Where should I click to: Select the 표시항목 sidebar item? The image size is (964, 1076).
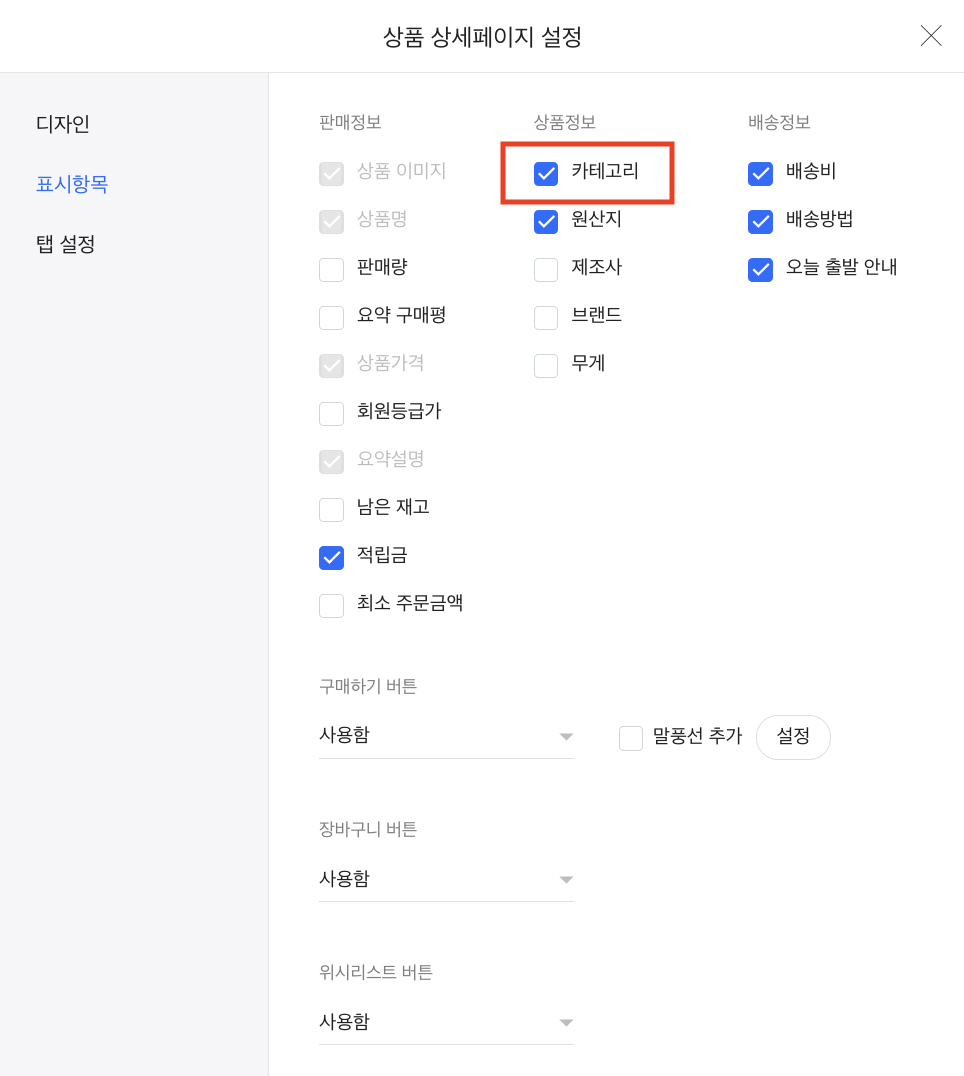click(72, 184)
